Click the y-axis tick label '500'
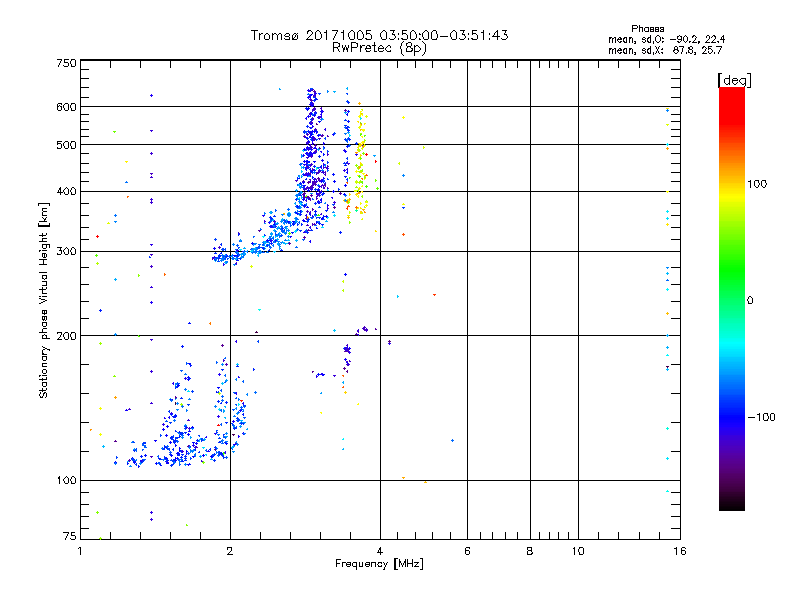Image resolution: width=800 pixels, height=600 pixels. click(67, 145)
